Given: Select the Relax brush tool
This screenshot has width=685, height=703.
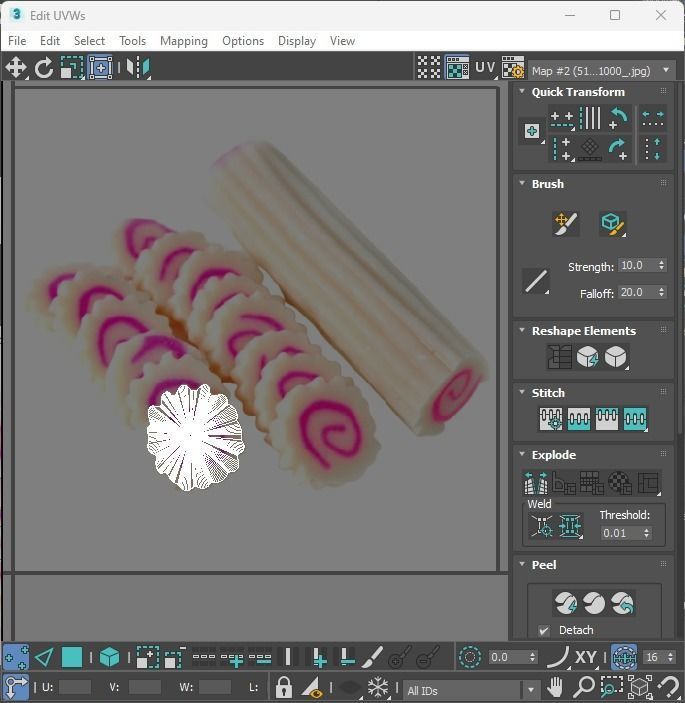Looking at the screenshot, I should pos(612,223).
